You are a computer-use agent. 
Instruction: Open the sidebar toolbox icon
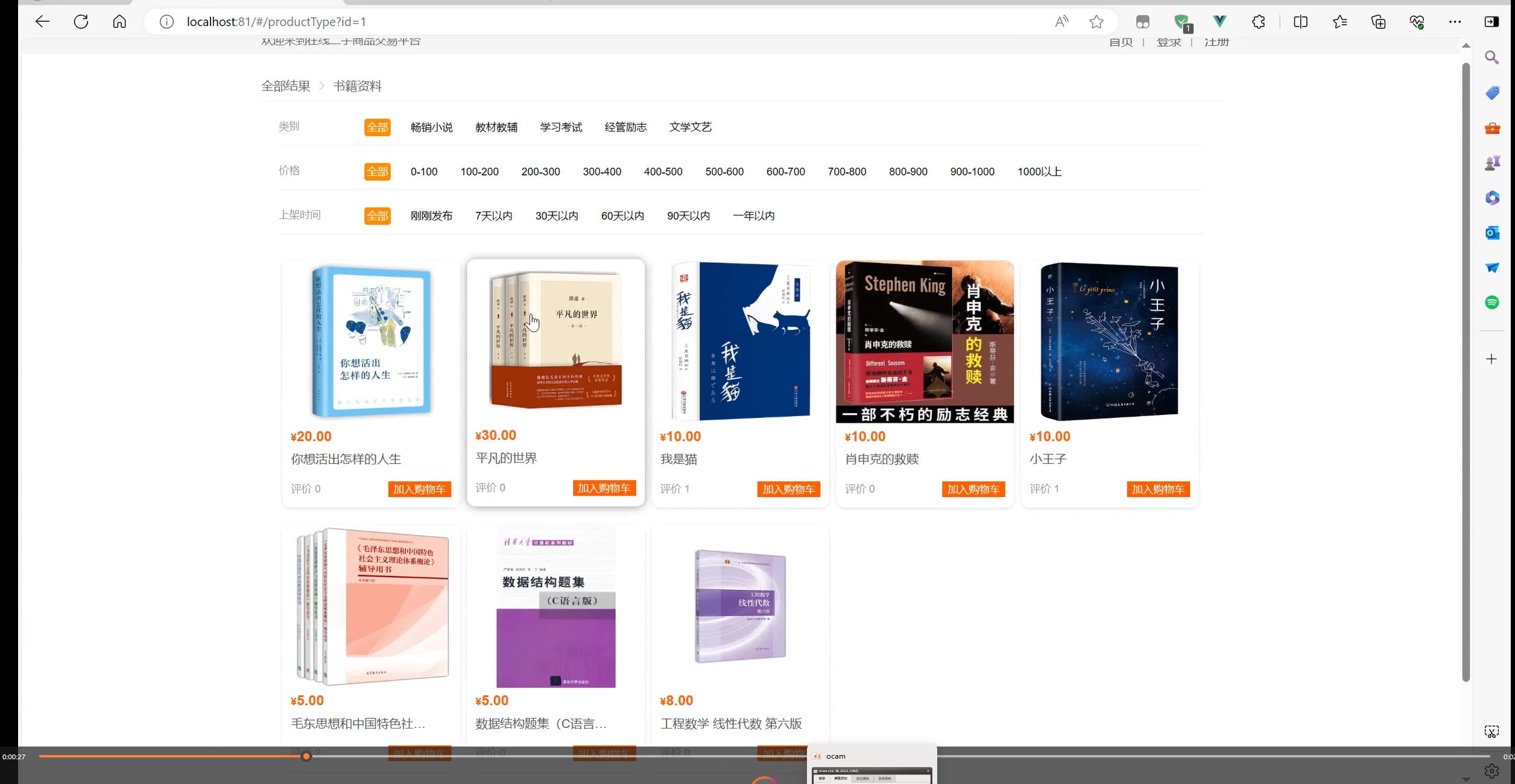click(1492, 128)
